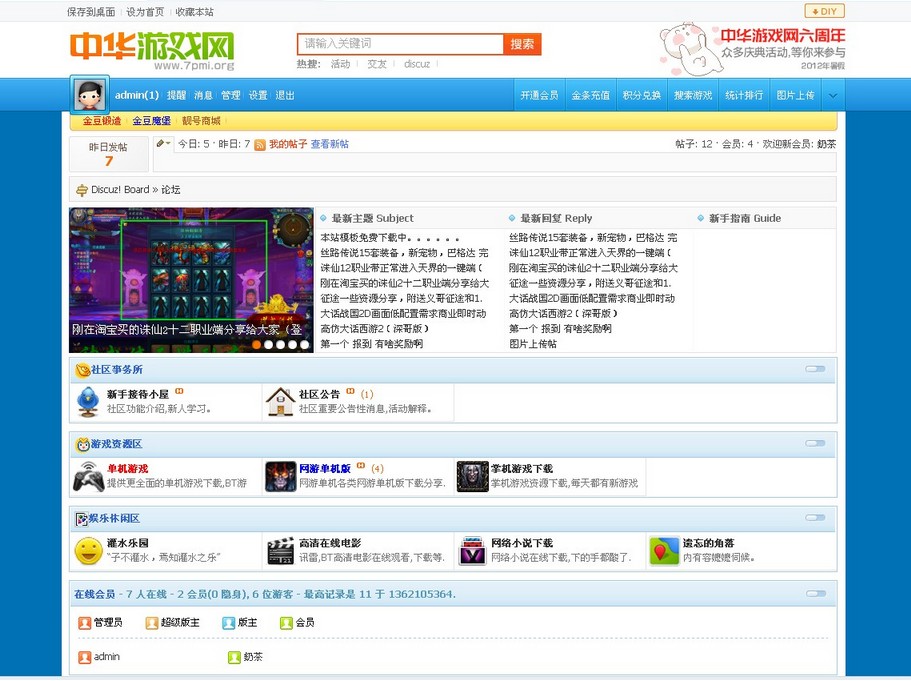Collapse the 游戏资源区 section
Screen dimensions: 911x681
click(815, 443)
